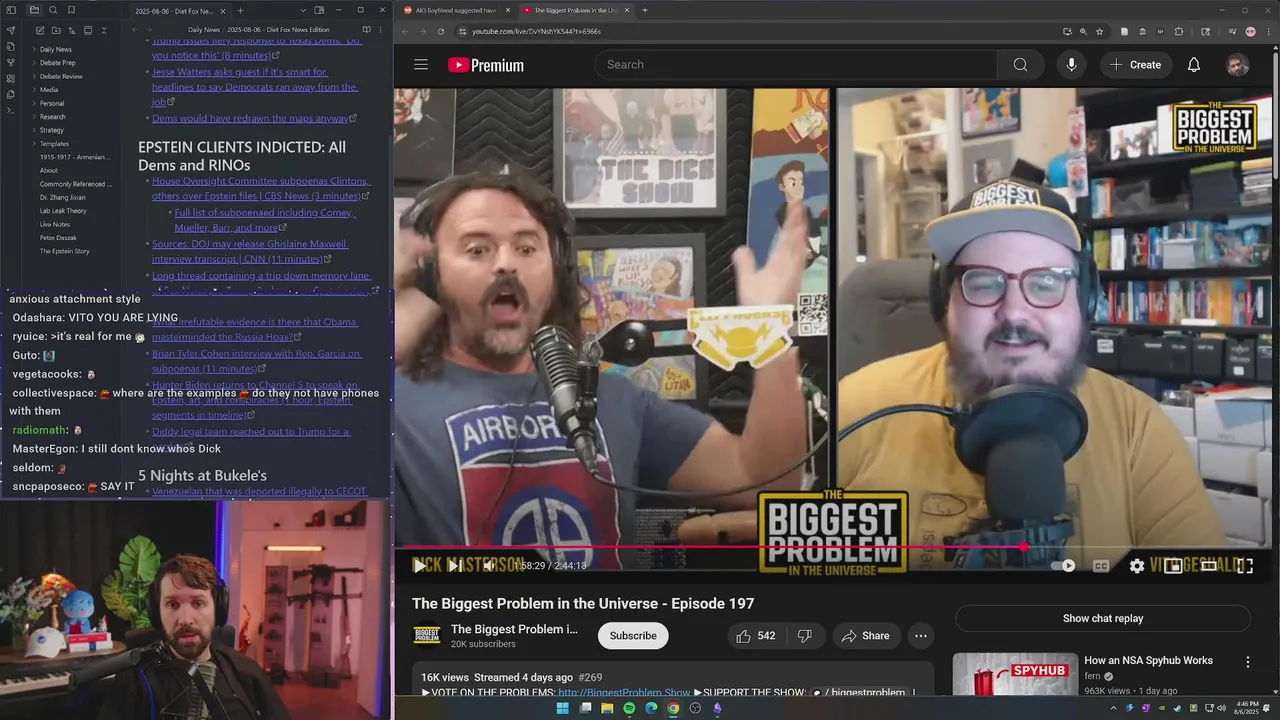1280x720 pixels.
Task: Expand the Strategy folder
Action: tap(52, 130)
